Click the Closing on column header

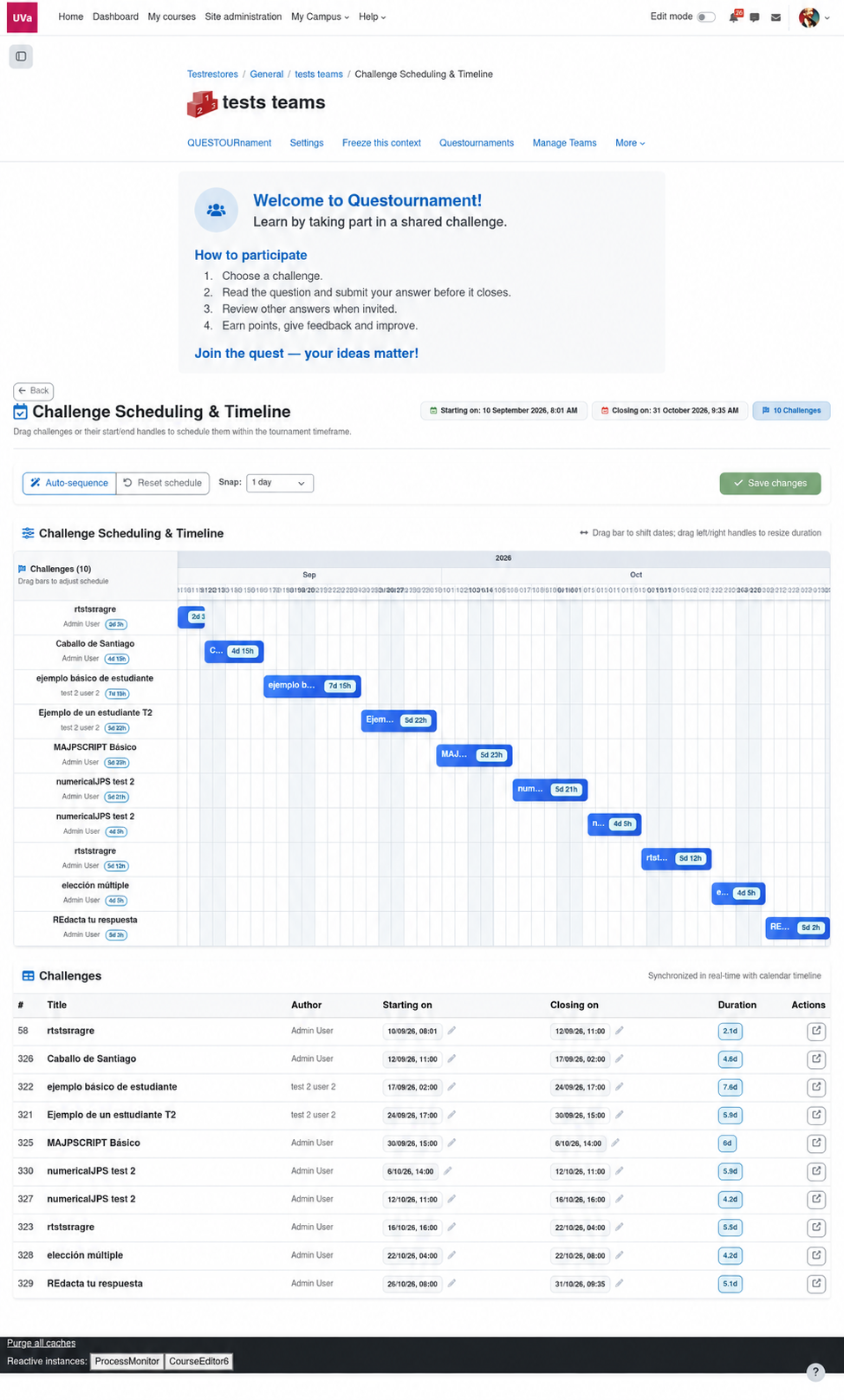575,1005
